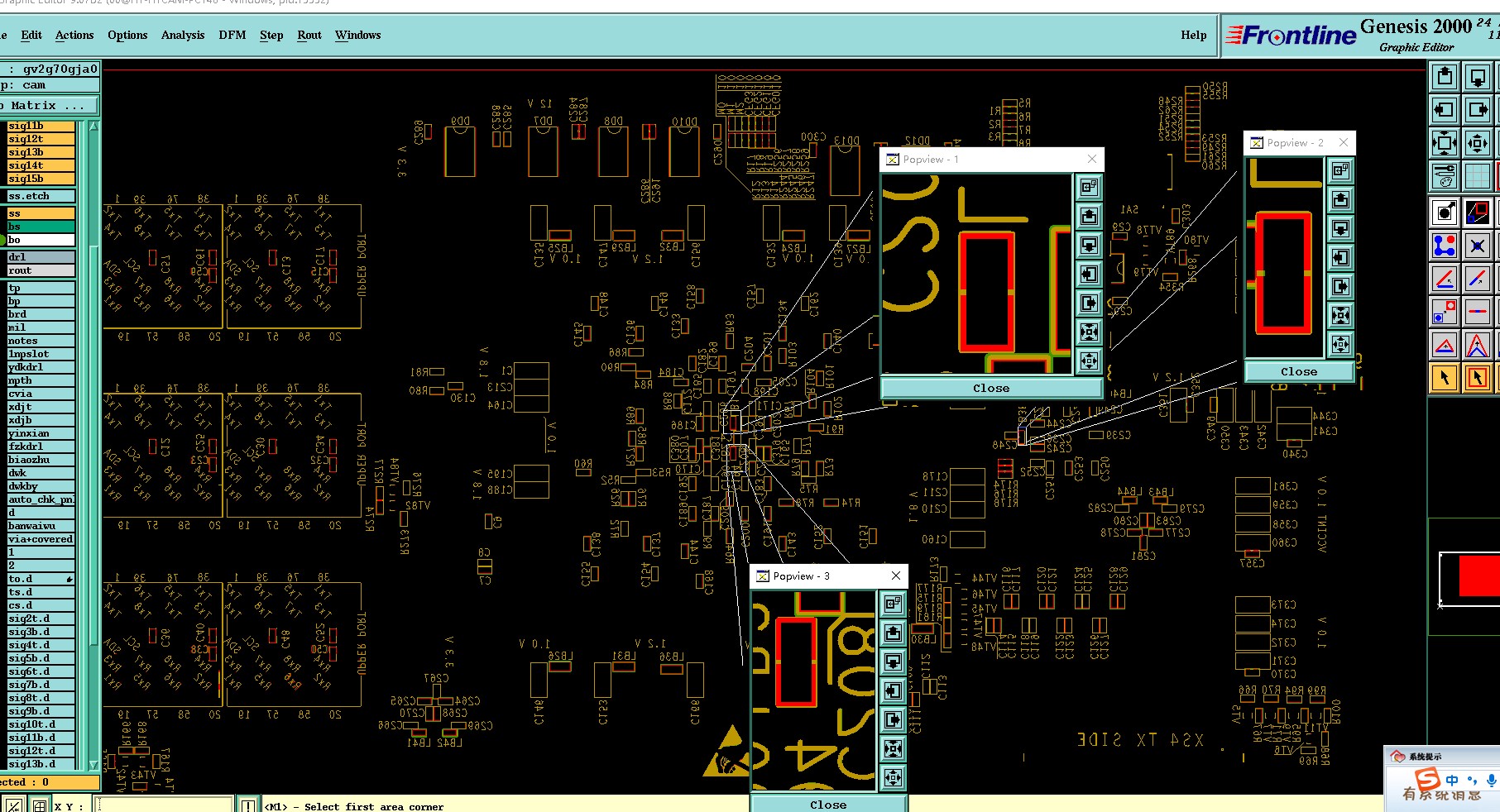The height and width of the screenshot is (812, 1500).
Task: Click the pan down icon in main toolbar
Action: tap(1478, 77)
